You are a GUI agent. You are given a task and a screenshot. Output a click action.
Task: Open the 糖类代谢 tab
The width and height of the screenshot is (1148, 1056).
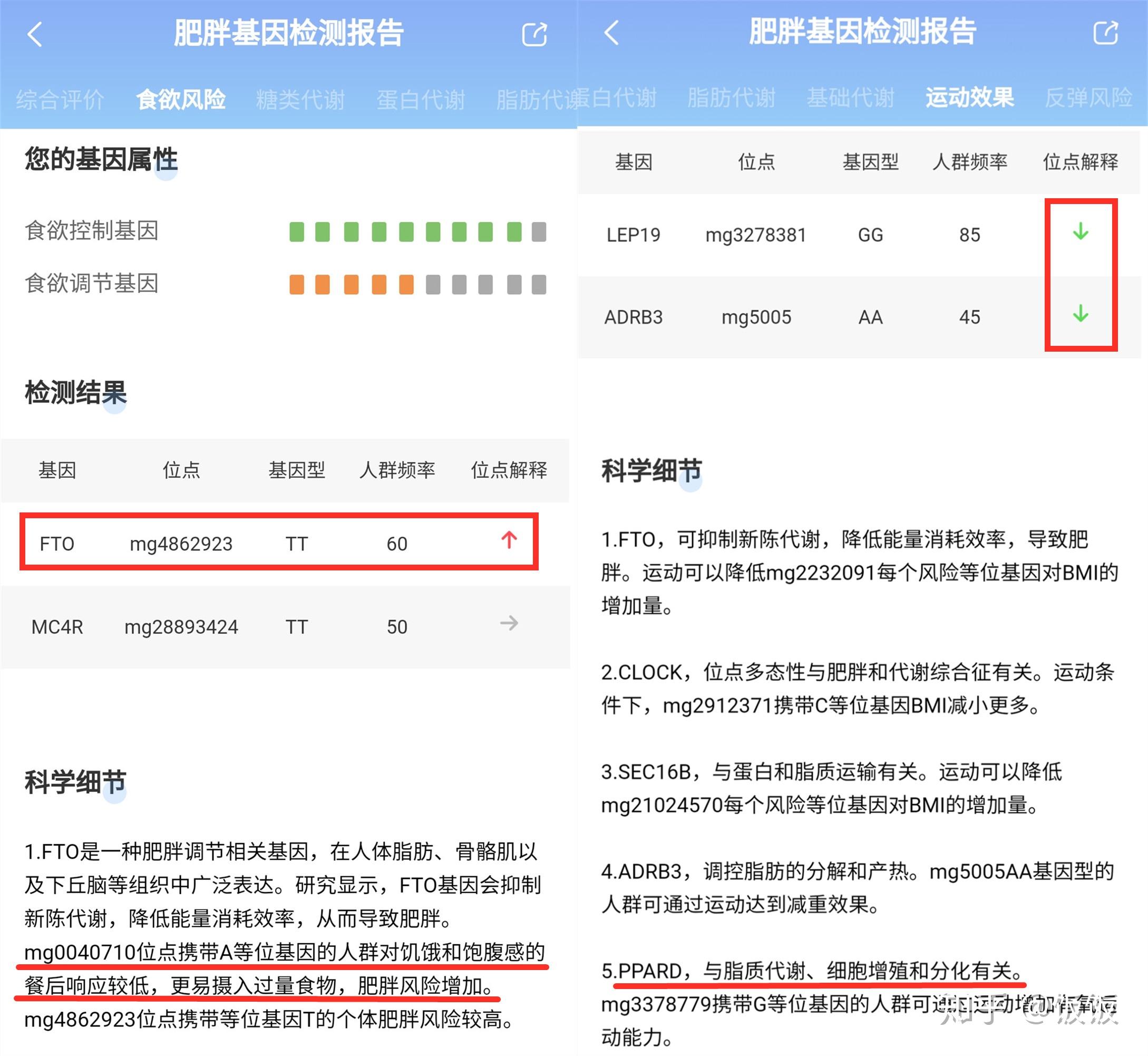[300, 100]
